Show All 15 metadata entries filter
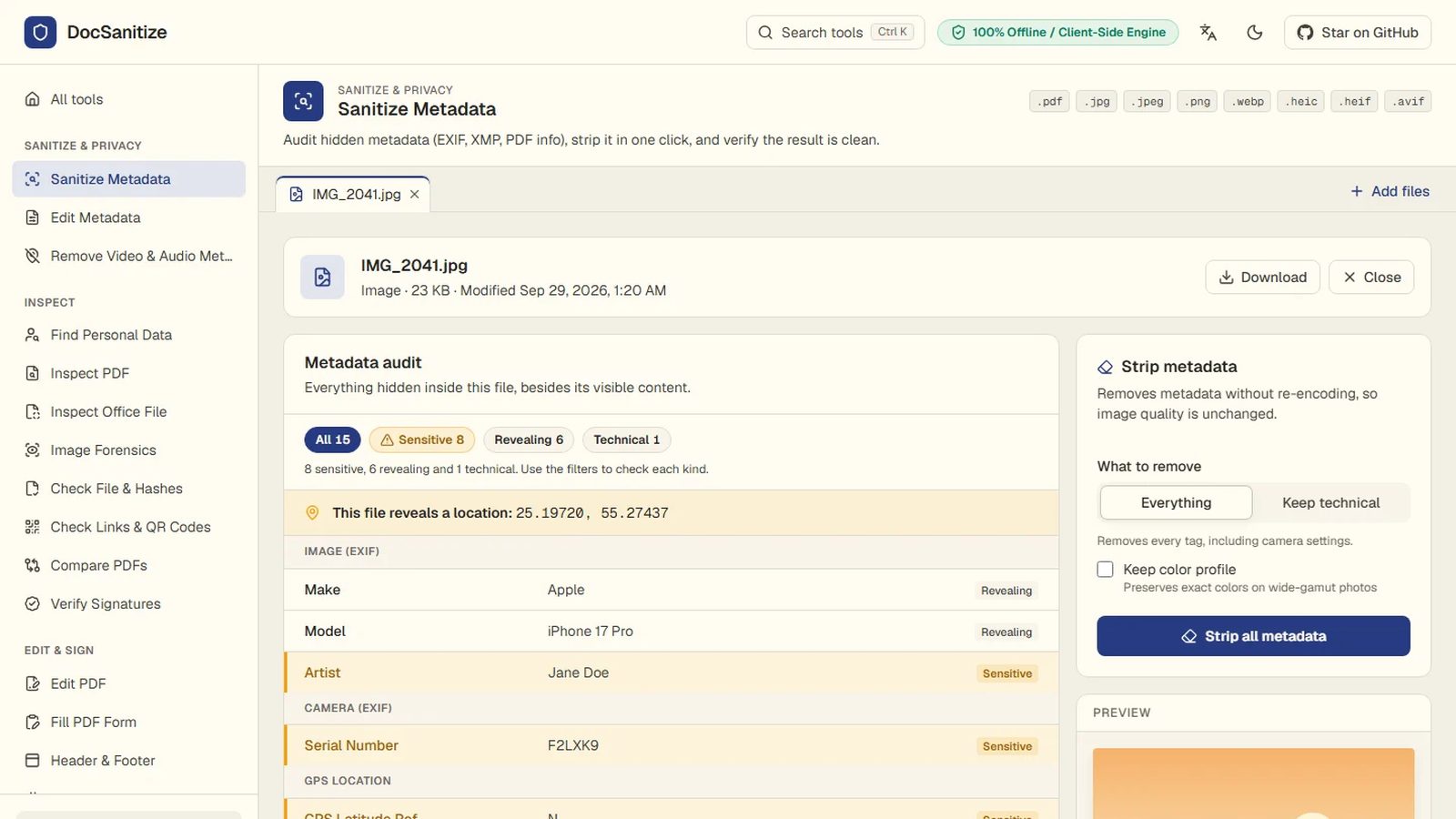Screen dimensions: 1456x819 pyautogui.click(x=333, y=440)
